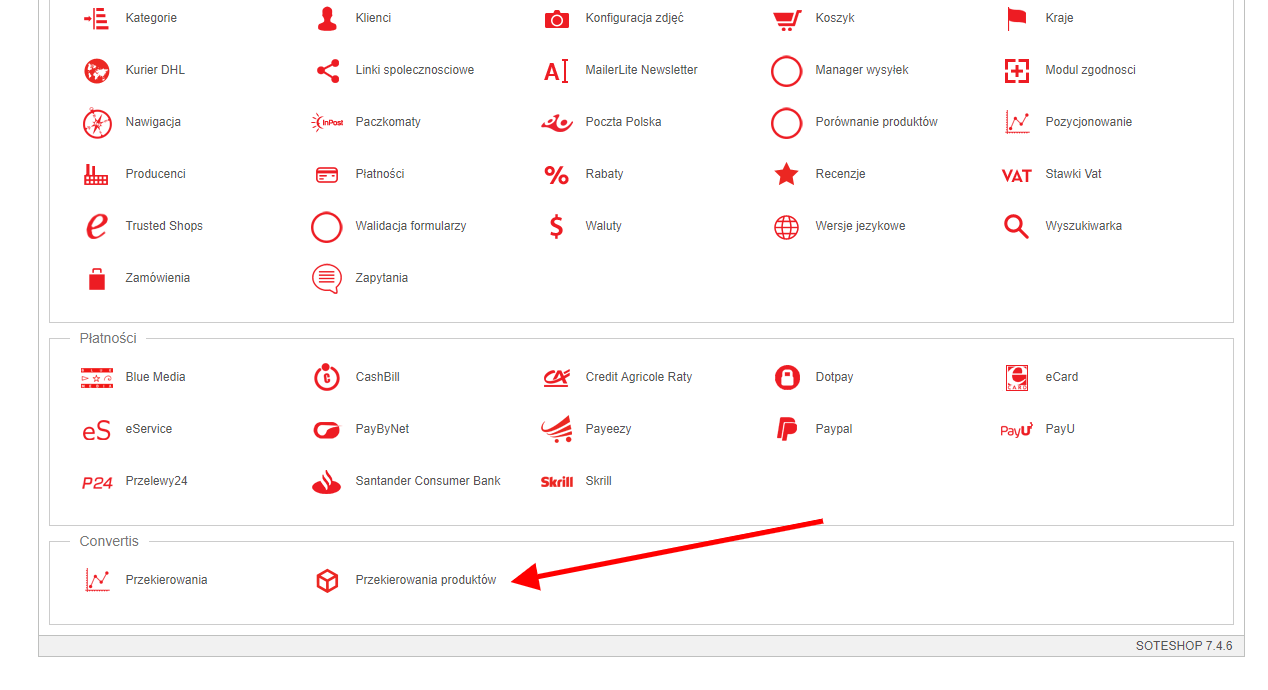Image resolution: width=1268 pixels, height=690 pixels.
Task: Click the MailerLite Newsletter icon
Action: tap(557, 70)
